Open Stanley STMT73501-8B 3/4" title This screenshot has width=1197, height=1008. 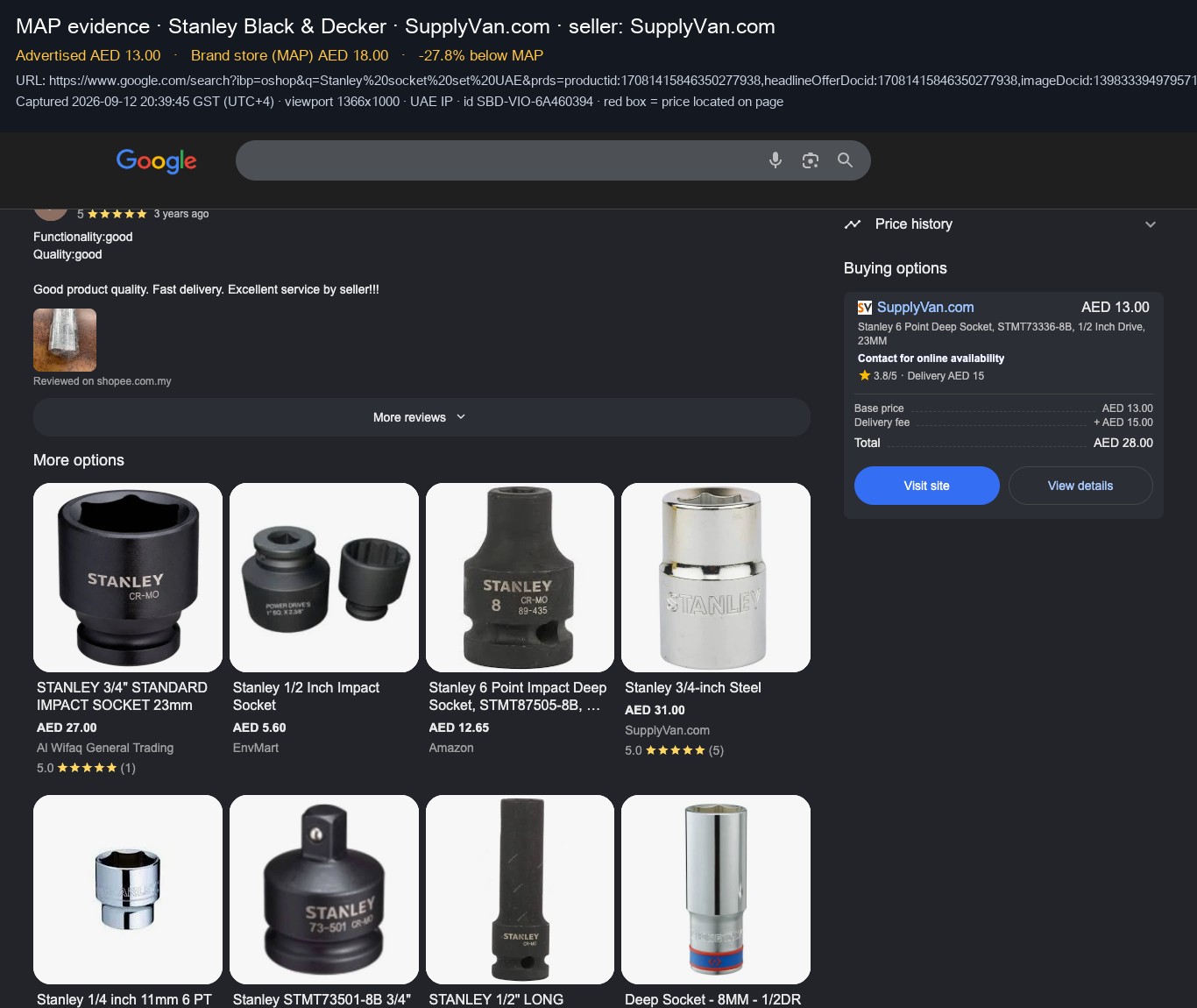[322, 999]
